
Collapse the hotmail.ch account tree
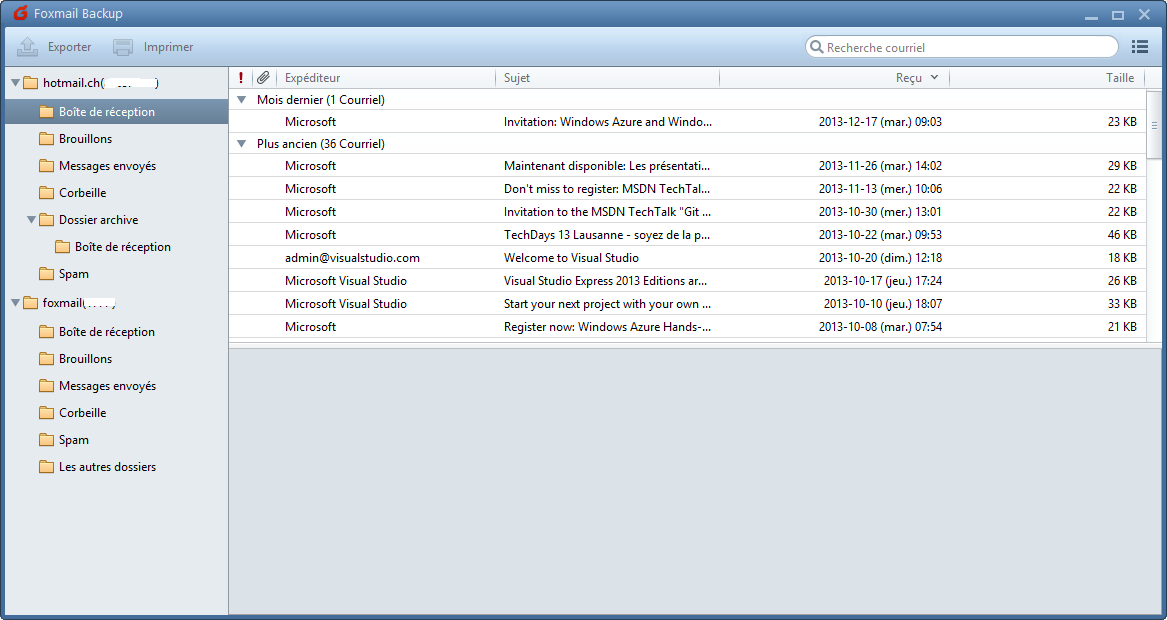click(15, 83)
